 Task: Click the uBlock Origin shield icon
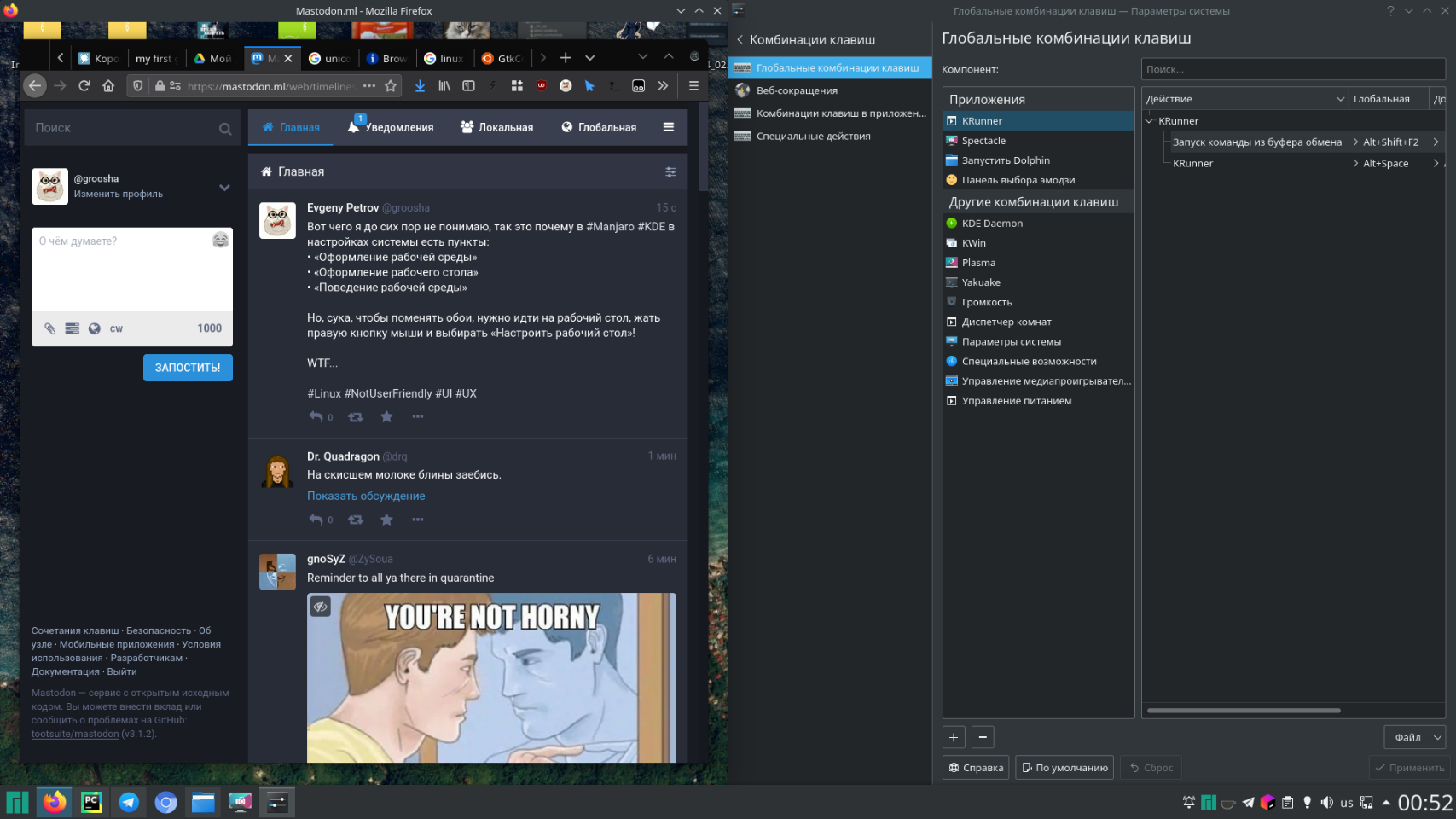[x=541, y=85]
